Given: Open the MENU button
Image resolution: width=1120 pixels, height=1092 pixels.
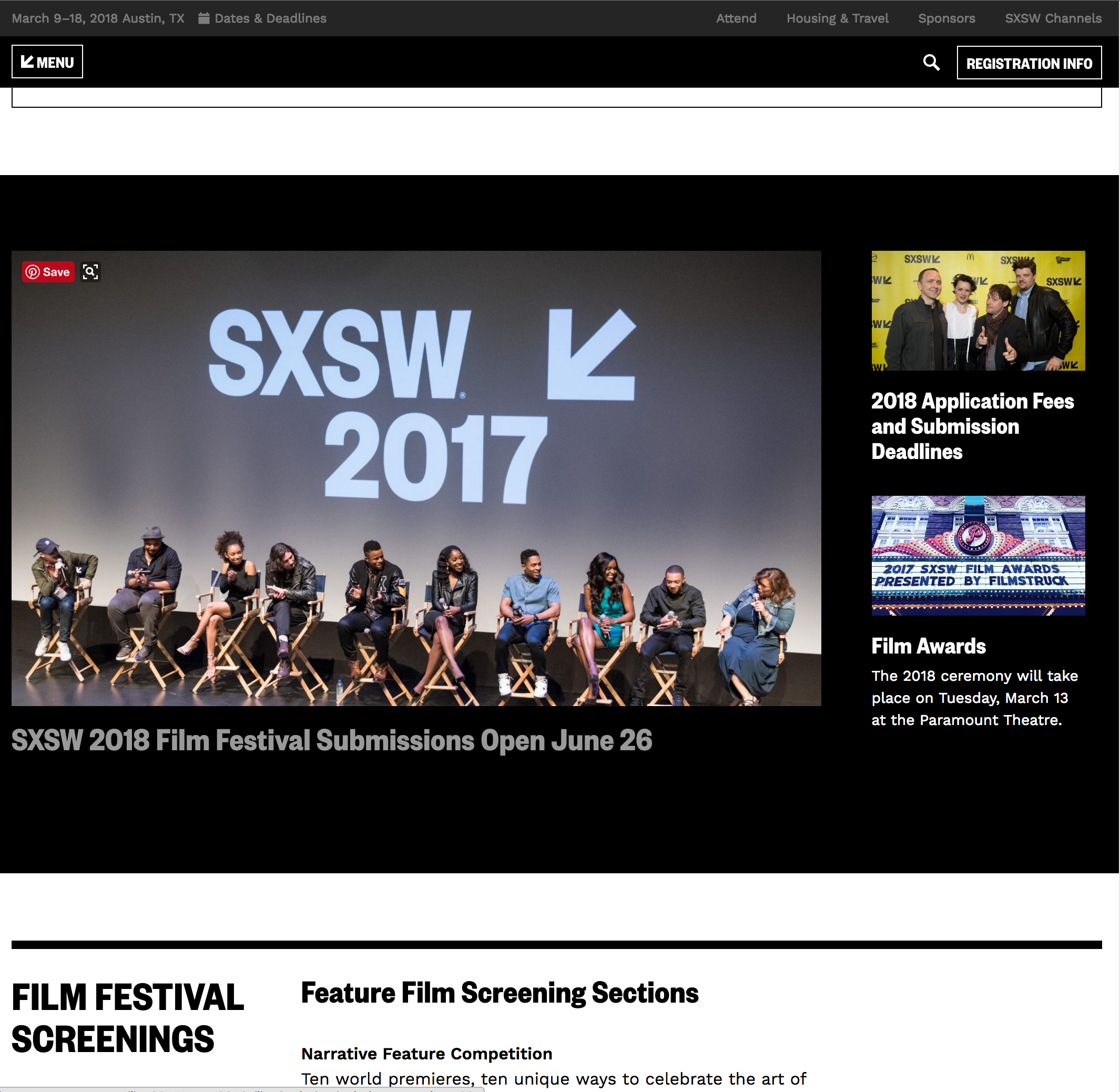Looking at the screenshot, I should (x=47, y=62).
